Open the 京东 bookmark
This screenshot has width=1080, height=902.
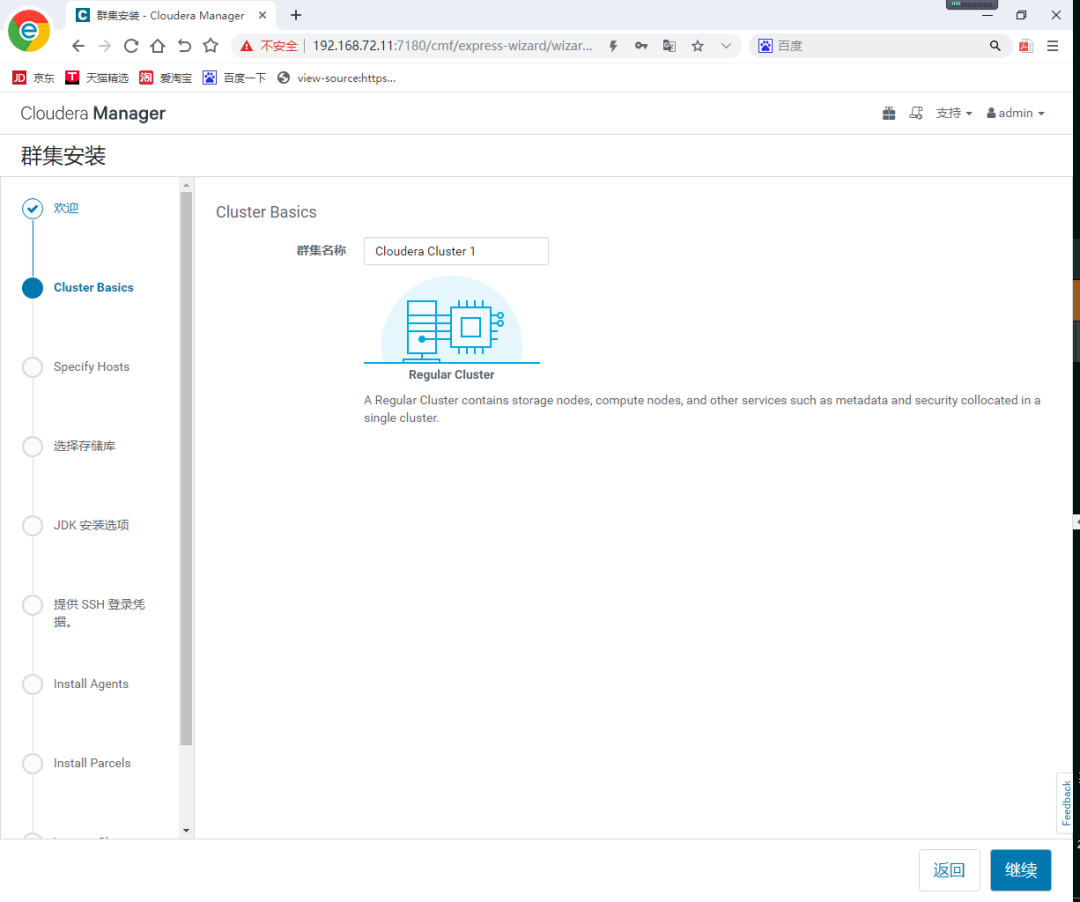[x=33, y=78]
